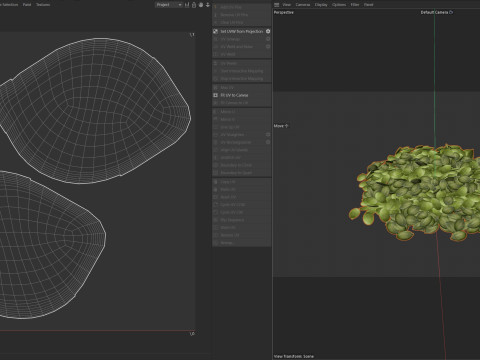Click the Rotate UV icon
The height and width of the screenshot is (360, 480).
click(x=215, y=235)
